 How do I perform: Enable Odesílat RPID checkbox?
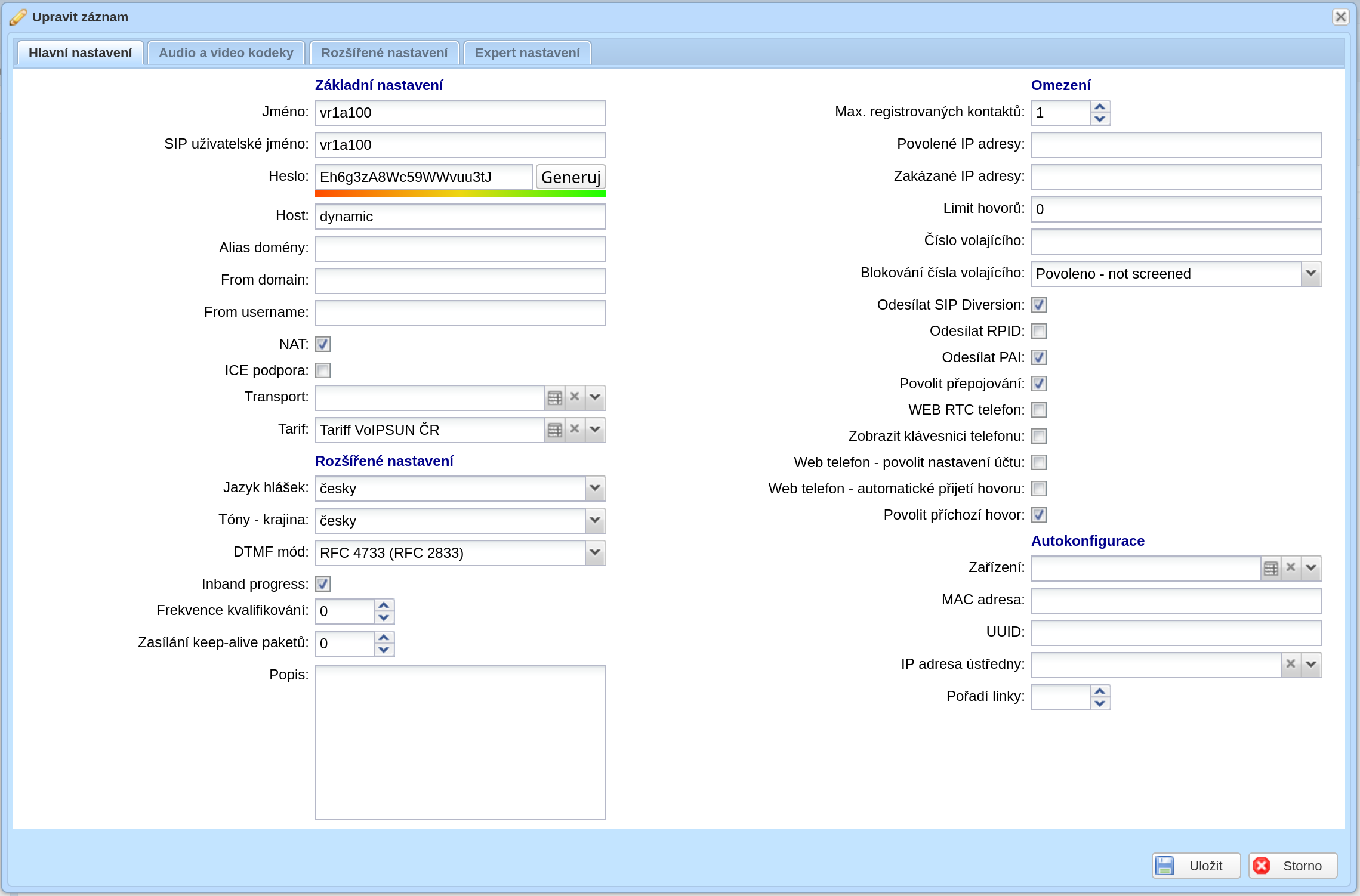click(x=1039, y=331)
